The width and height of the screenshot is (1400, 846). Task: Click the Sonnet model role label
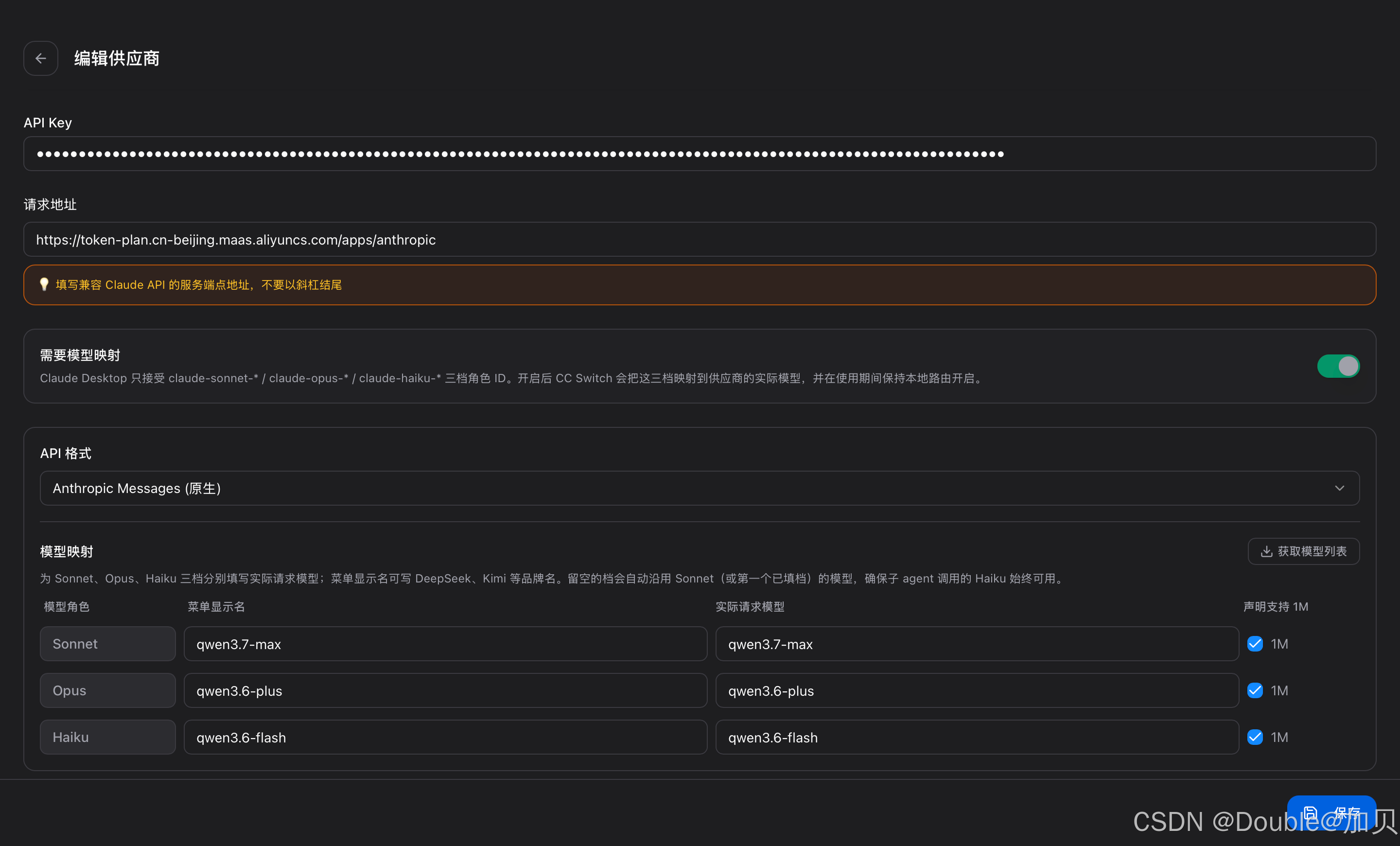pos(108,644)
